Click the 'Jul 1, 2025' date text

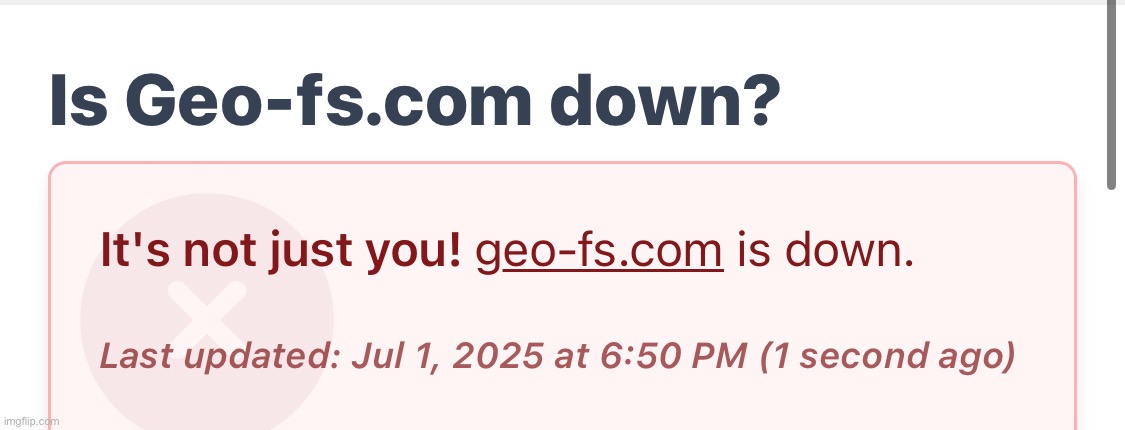[447, 356]
